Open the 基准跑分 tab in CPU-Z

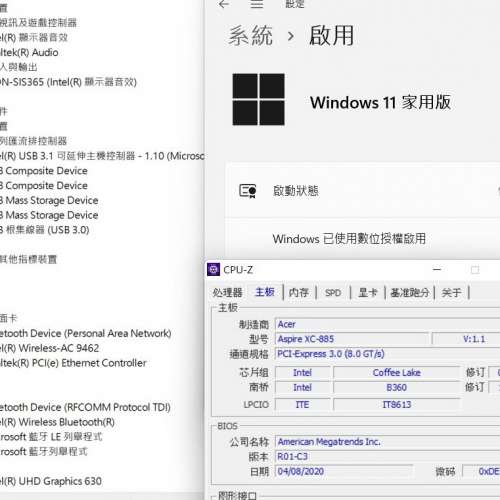pyautogui.click(x=410, y=293)
